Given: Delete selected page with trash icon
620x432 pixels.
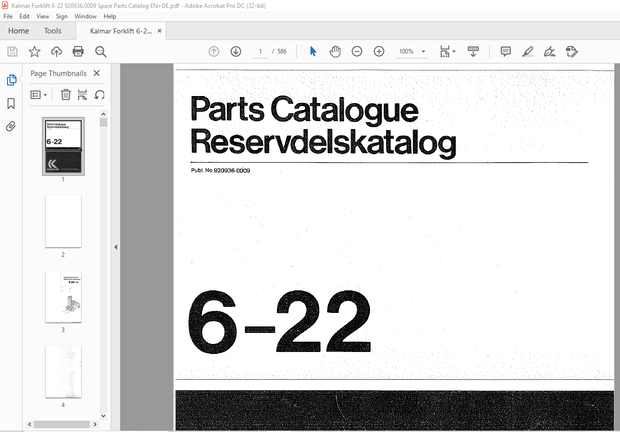Looking at the screenshot, I should pos(66,95).
